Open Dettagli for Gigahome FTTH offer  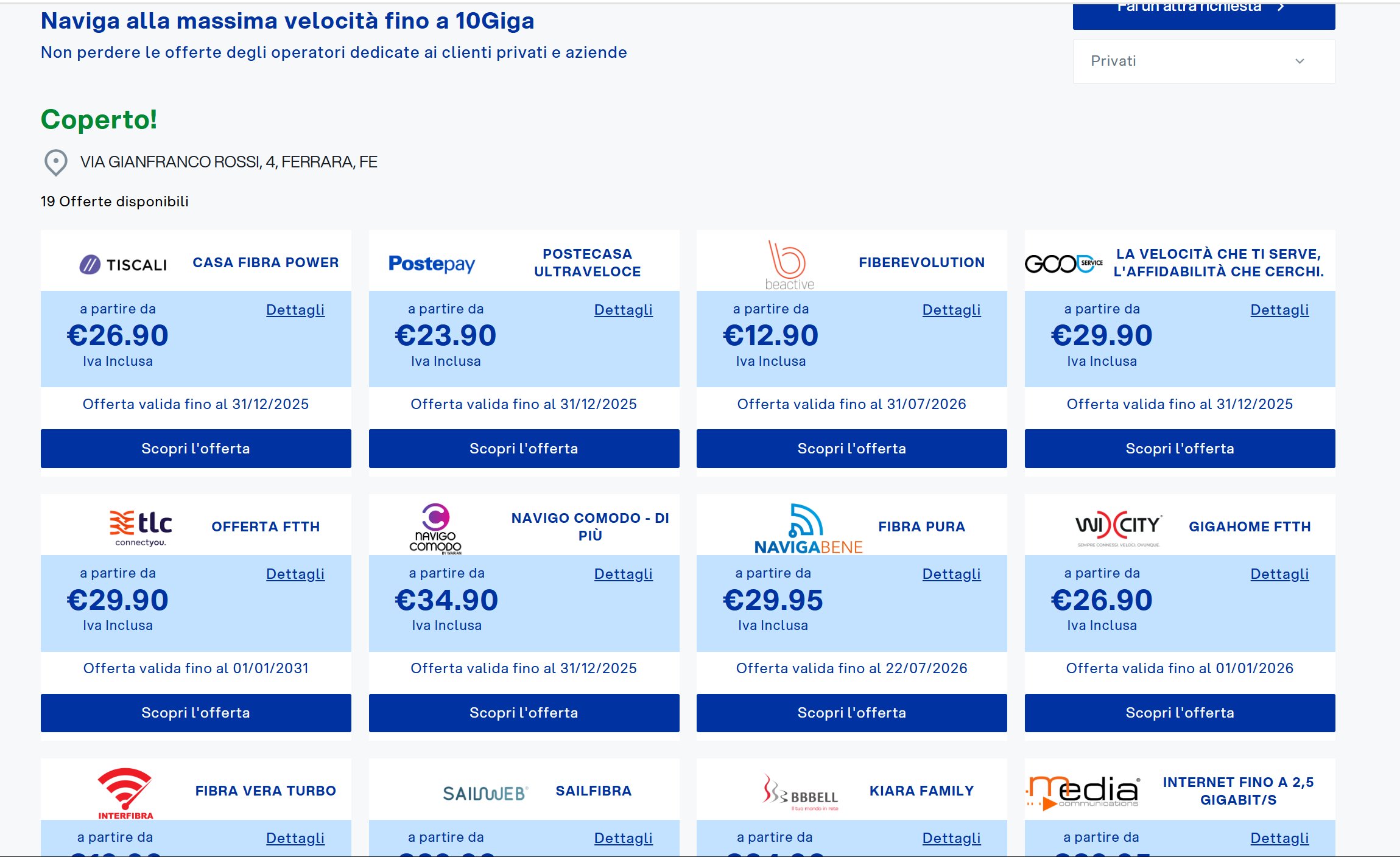pyautogui.click(x=1279, y=574)
